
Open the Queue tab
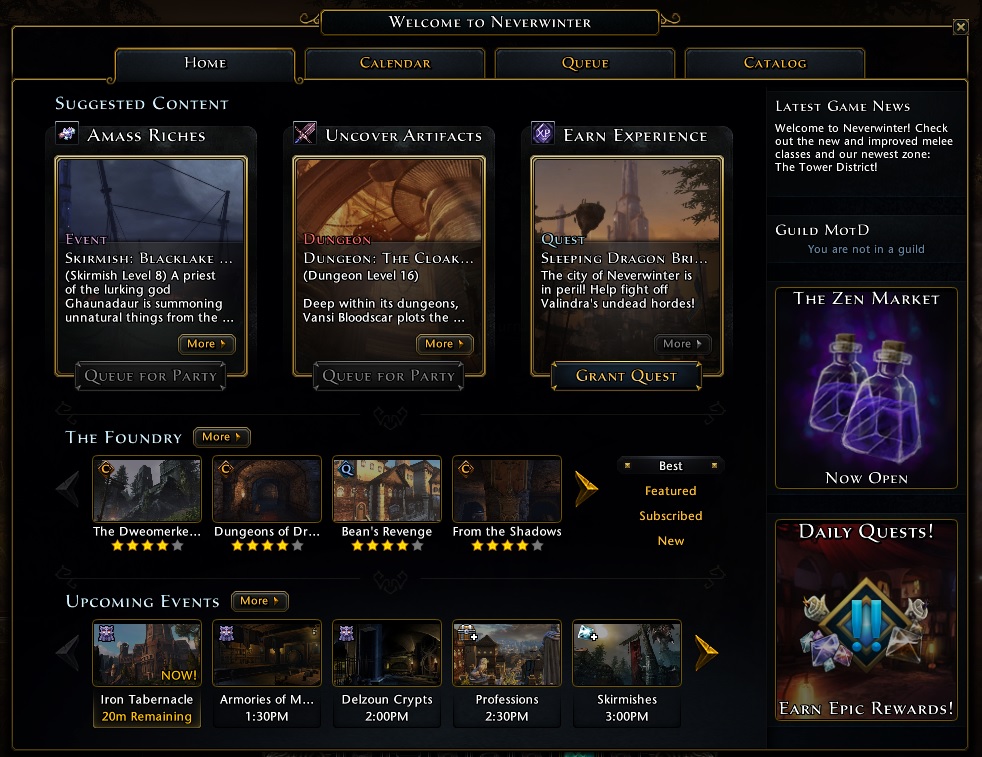pos(585,63)
